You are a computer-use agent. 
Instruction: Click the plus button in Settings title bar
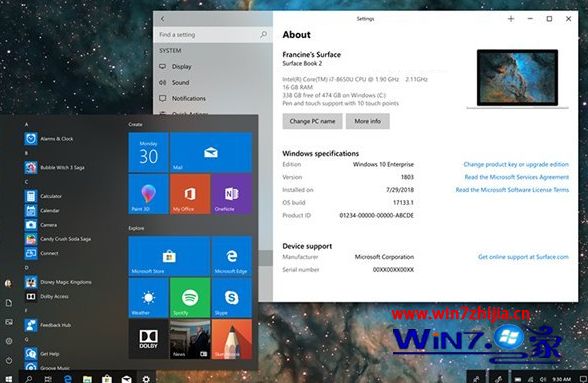pyautogui.click(x=511, y=19)
